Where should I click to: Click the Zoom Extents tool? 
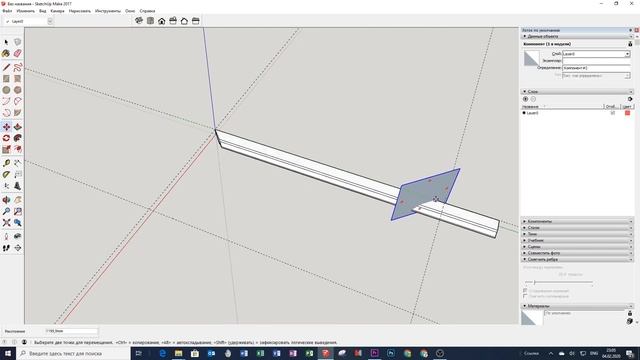point(6,223)
